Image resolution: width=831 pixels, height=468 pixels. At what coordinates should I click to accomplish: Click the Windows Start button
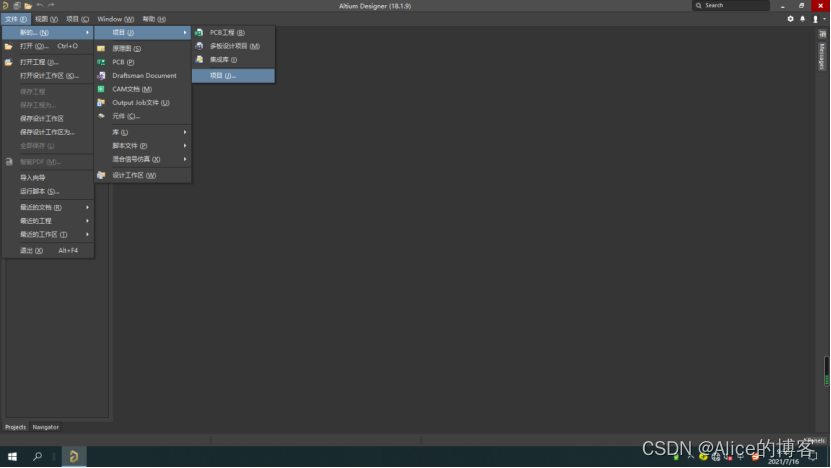(x=12, y=456)
